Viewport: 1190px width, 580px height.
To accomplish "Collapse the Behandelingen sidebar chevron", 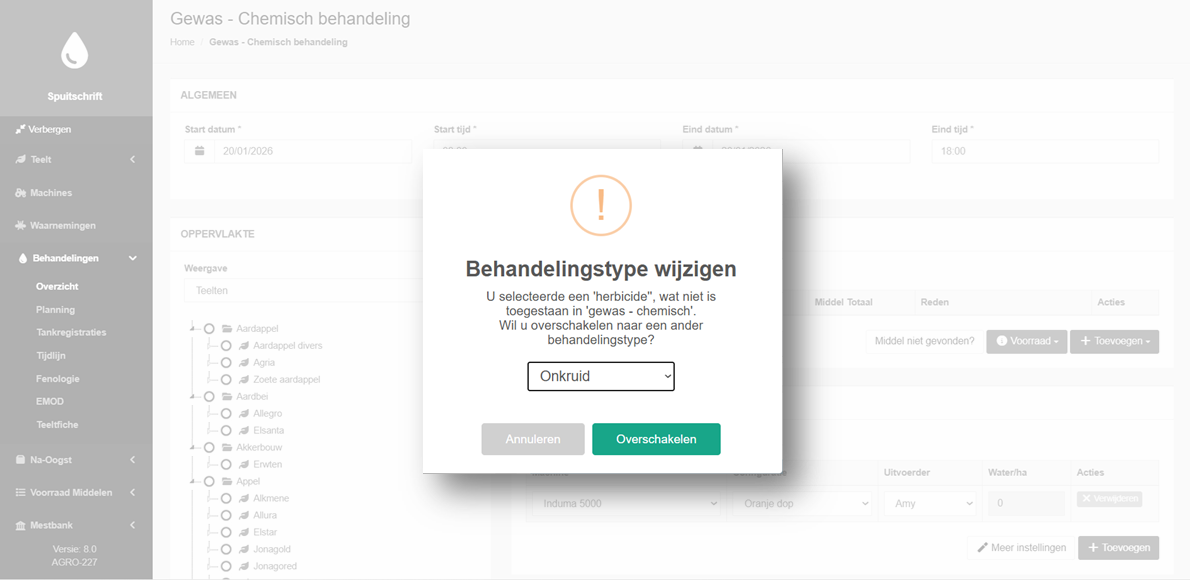I will tap(133, 259).
